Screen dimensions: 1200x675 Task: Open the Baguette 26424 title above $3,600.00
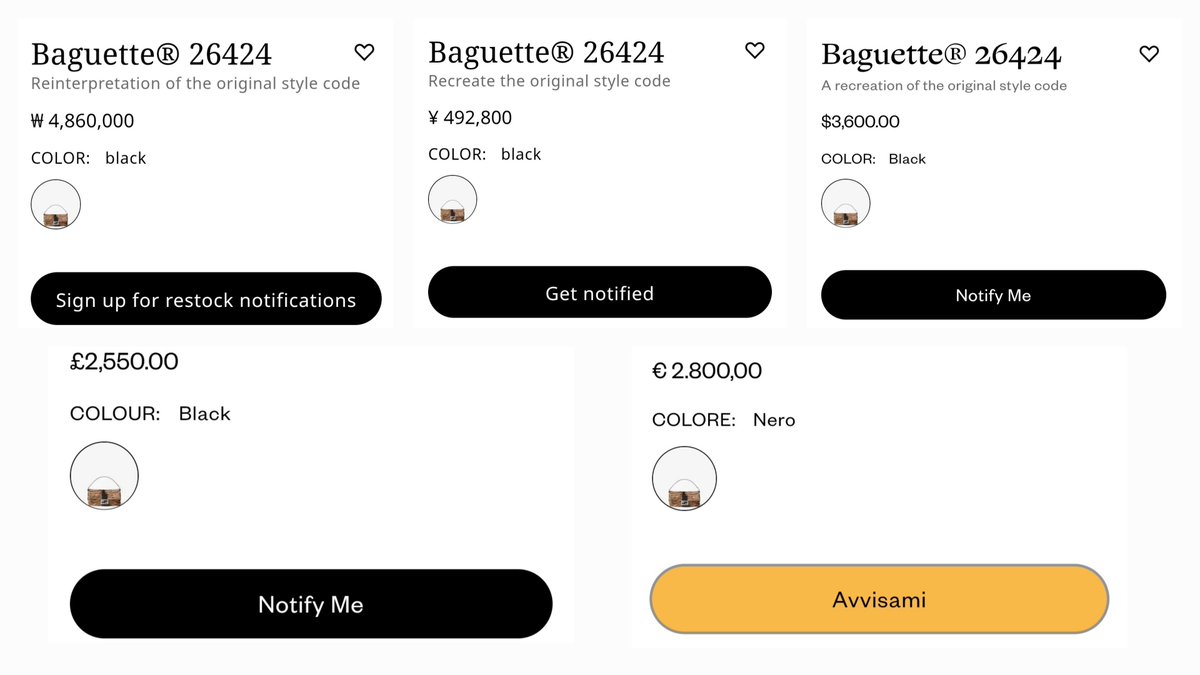941,55
